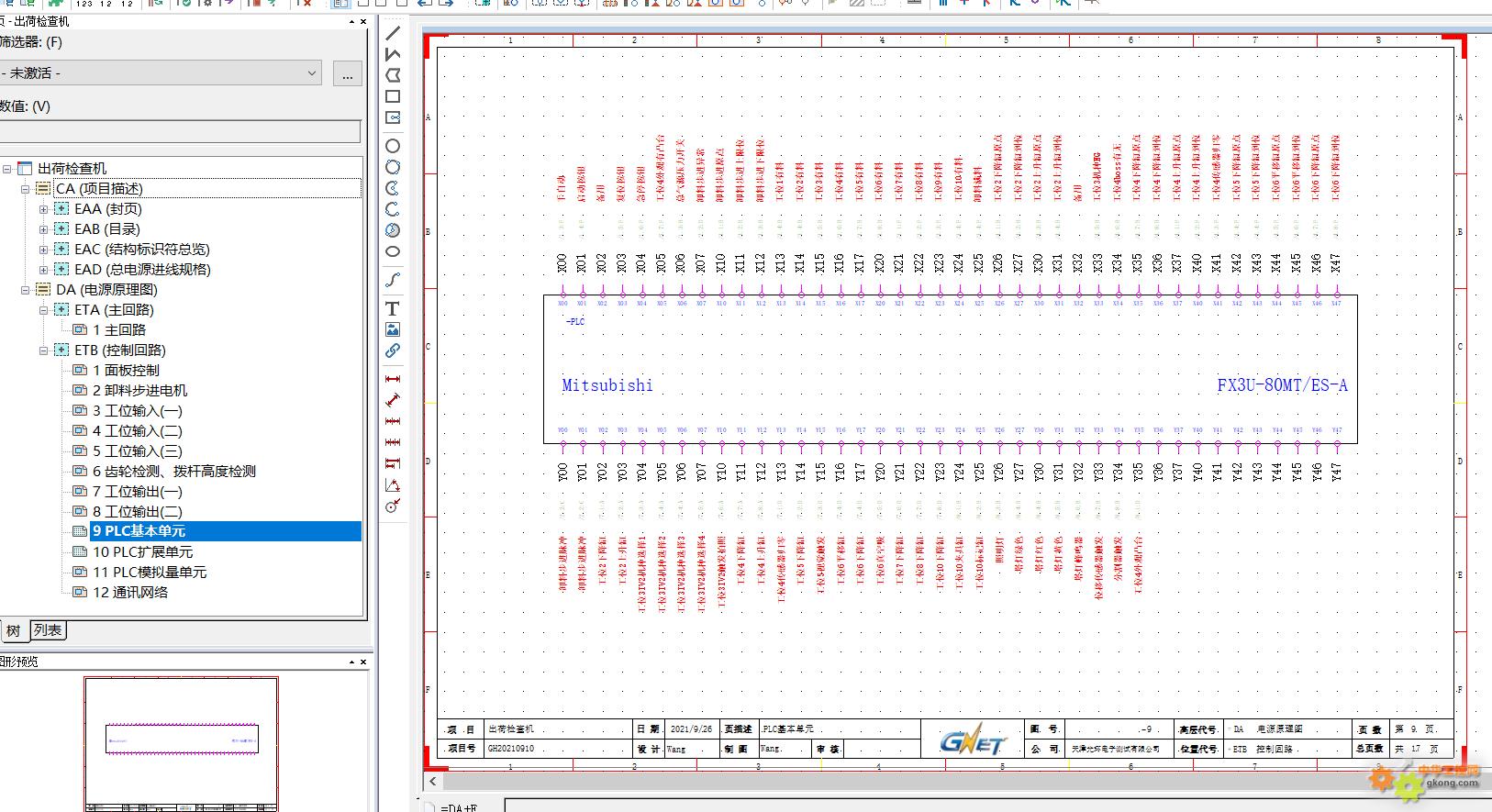Select the Rectangle drawing tool
The width and height of the screenshot is (1492, 812).
point(393,96)
